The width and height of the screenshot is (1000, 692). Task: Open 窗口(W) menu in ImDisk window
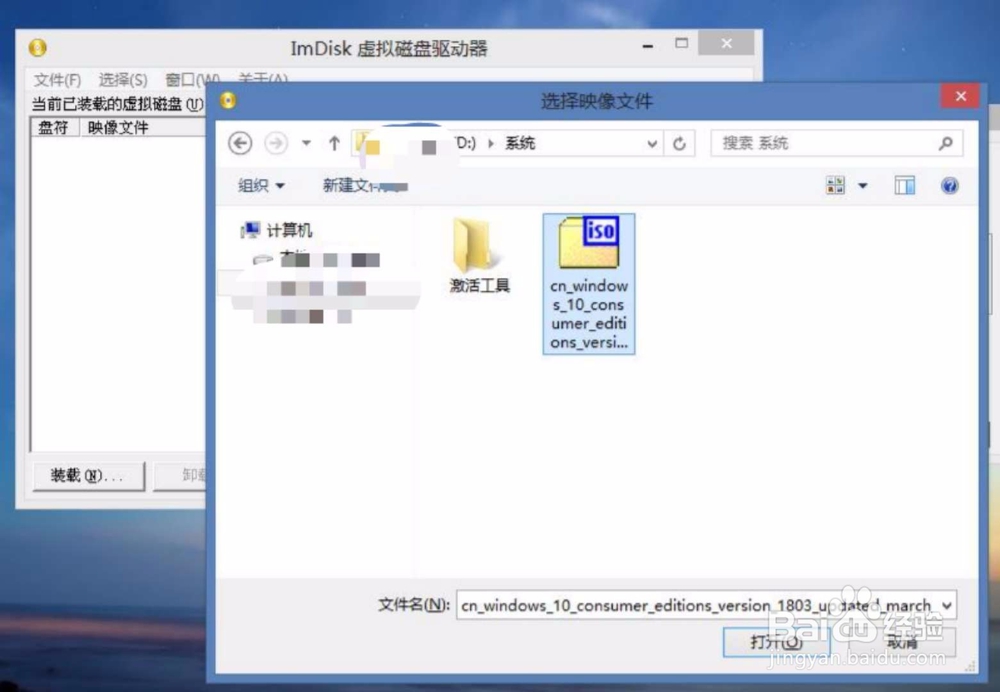pos(191,80)
